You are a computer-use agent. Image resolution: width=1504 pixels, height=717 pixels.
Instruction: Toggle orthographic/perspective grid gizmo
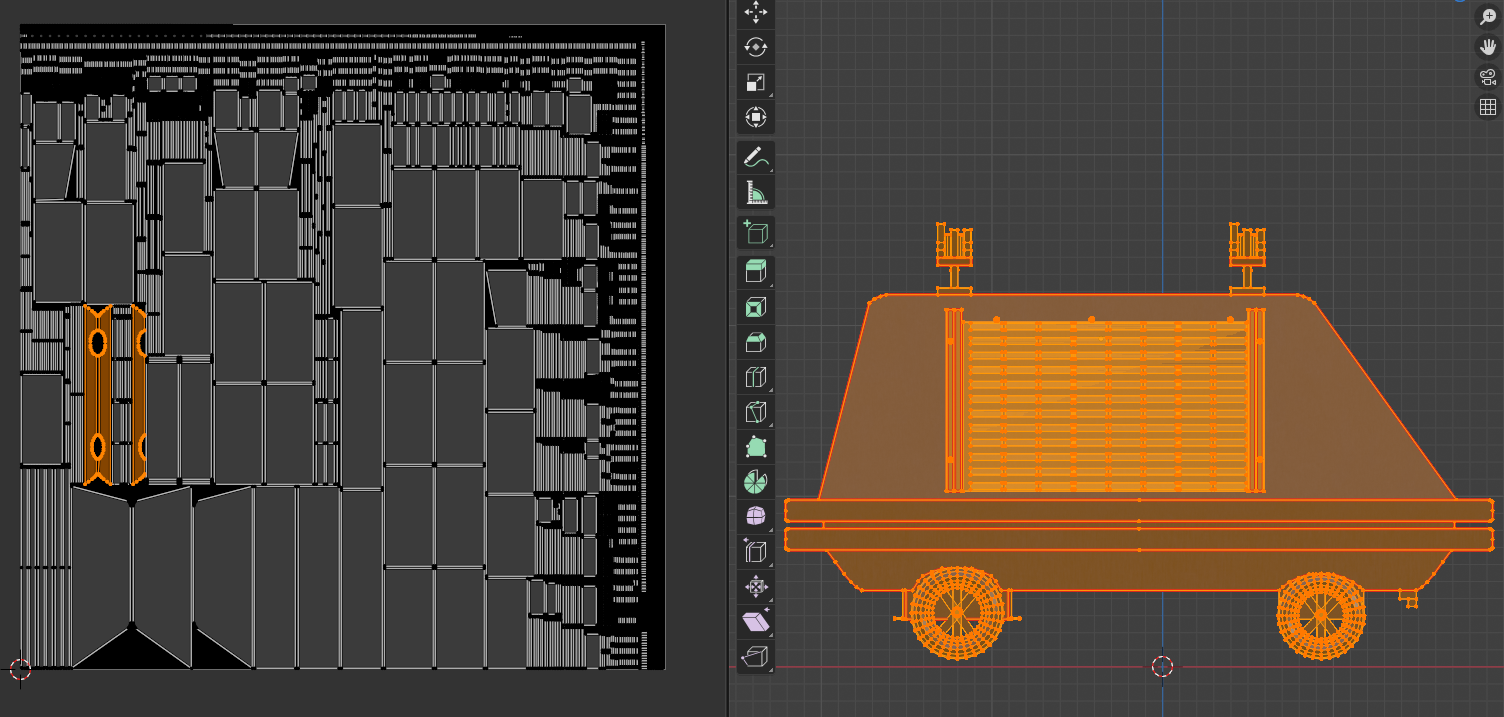tap(1488, 107)
